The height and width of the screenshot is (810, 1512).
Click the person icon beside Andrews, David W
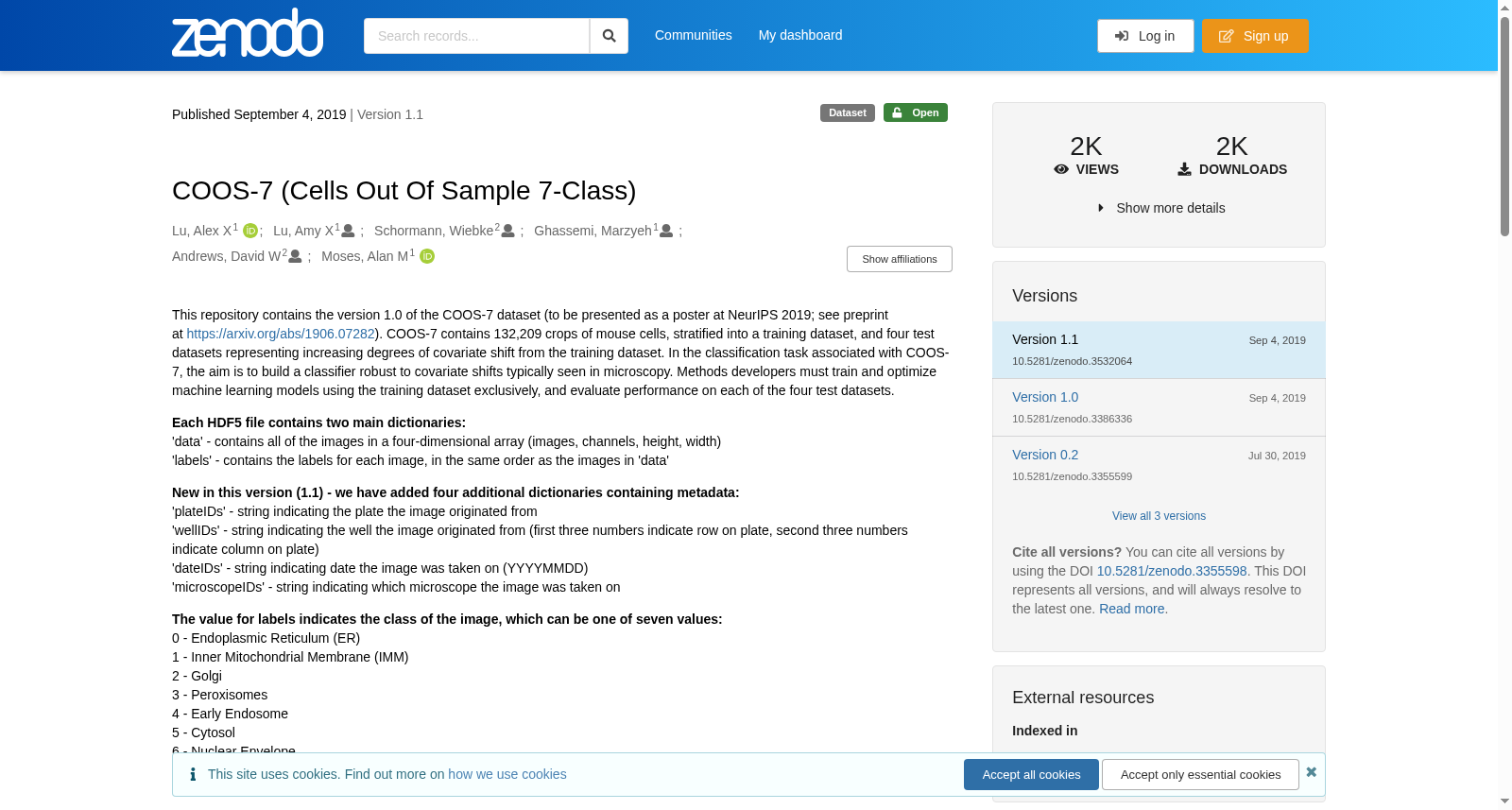click(x=295, y=256)
